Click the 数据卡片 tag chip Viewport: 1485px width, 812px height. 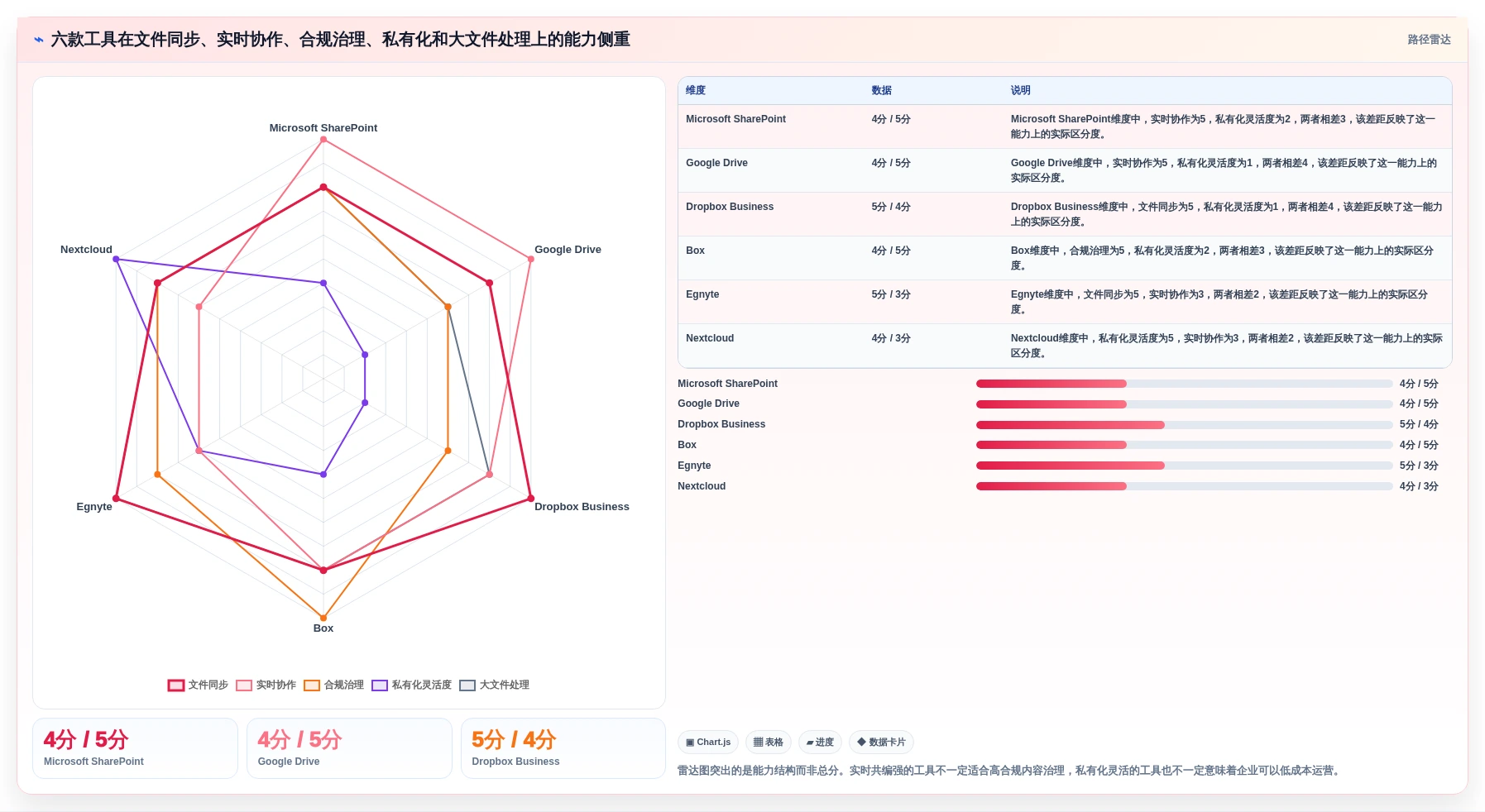tap(881, 743)
